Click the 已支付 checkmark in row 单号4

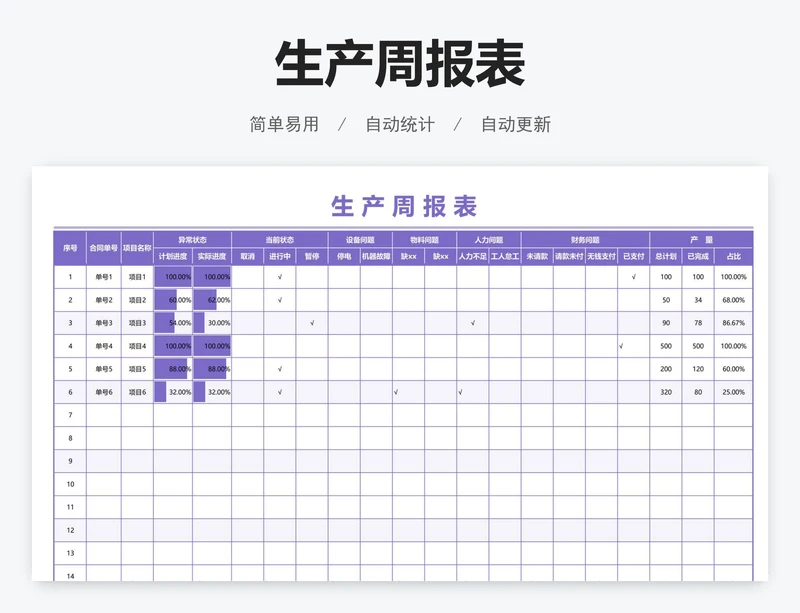pos(621,346)
